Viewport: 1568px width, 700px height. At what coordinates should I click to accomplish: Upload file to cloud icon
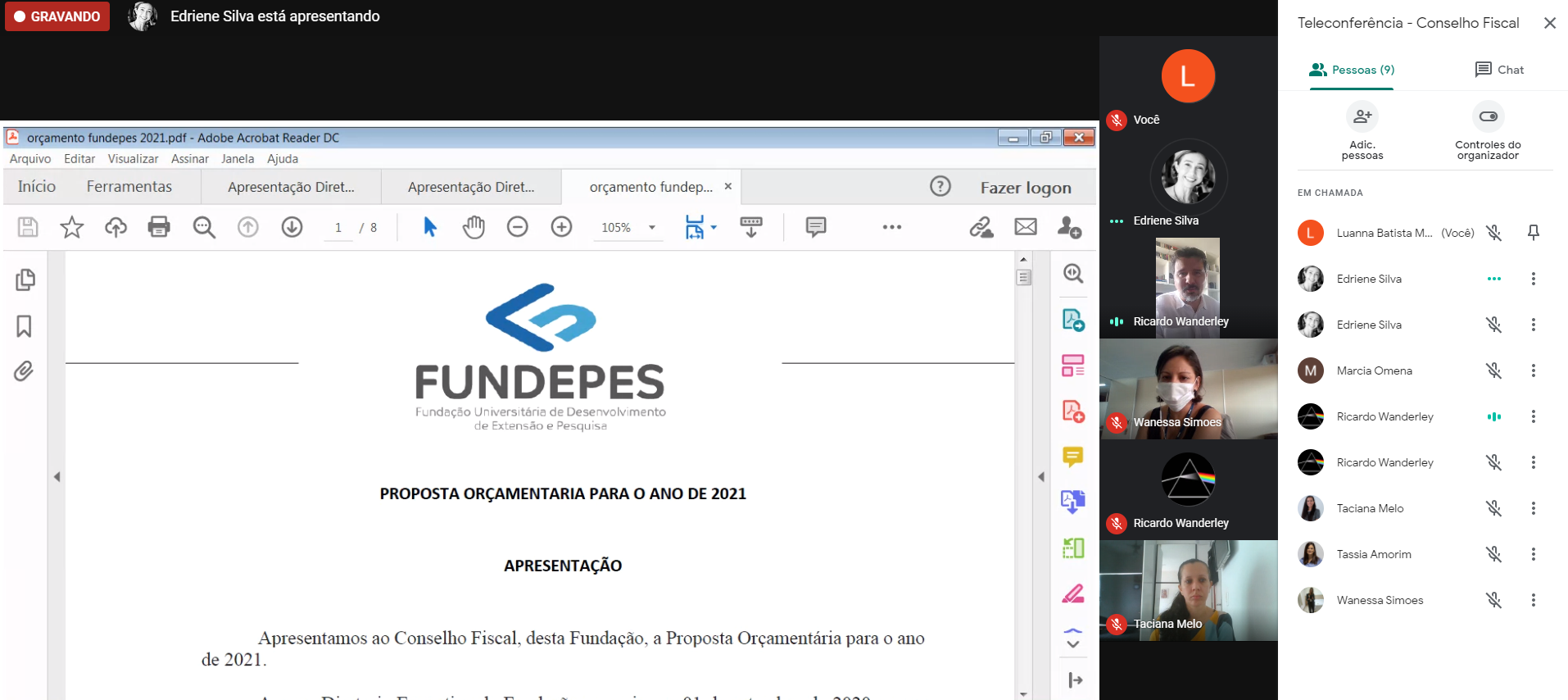point(116,227)
